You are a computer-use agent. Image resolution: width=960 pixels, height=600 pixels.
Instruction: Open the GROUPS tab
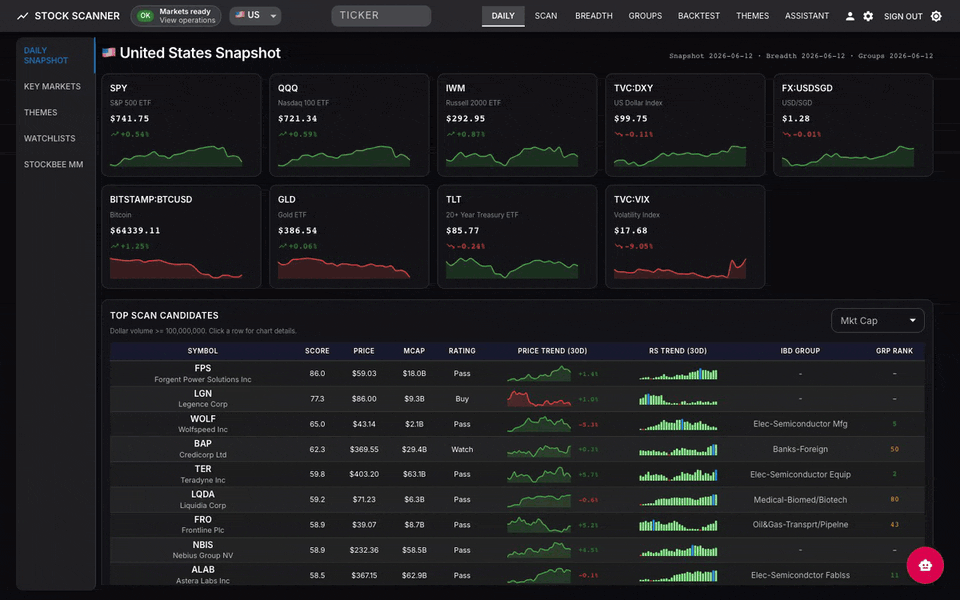[x=645, y=16]
